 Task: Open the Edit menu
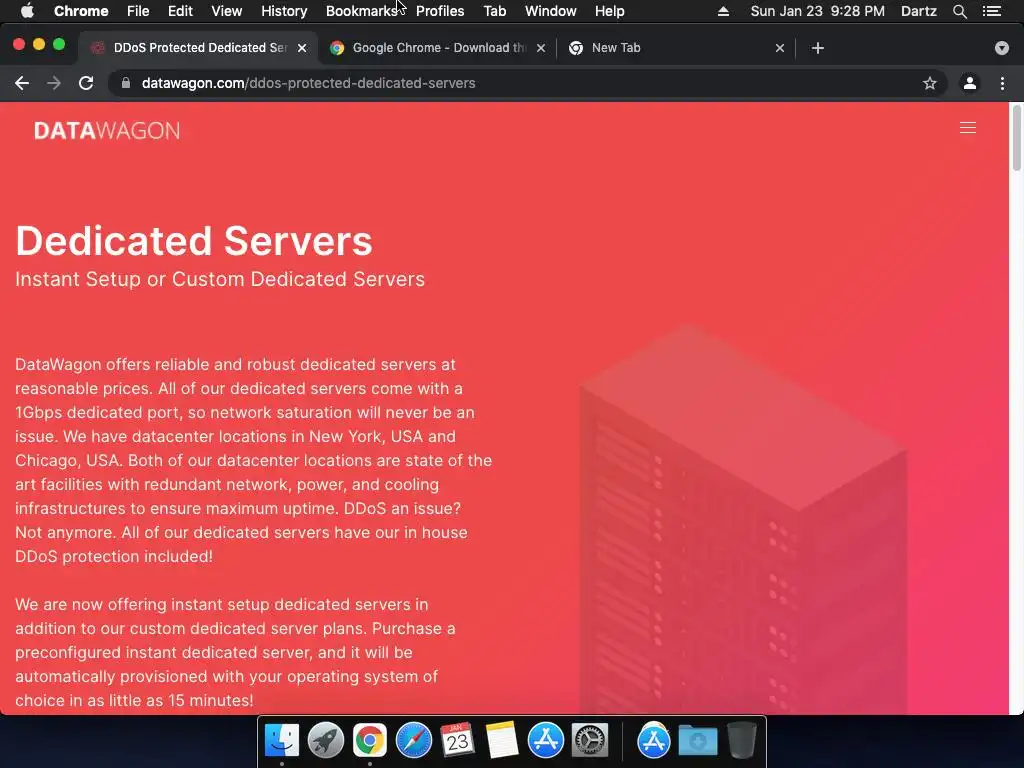tap(180, 11)
